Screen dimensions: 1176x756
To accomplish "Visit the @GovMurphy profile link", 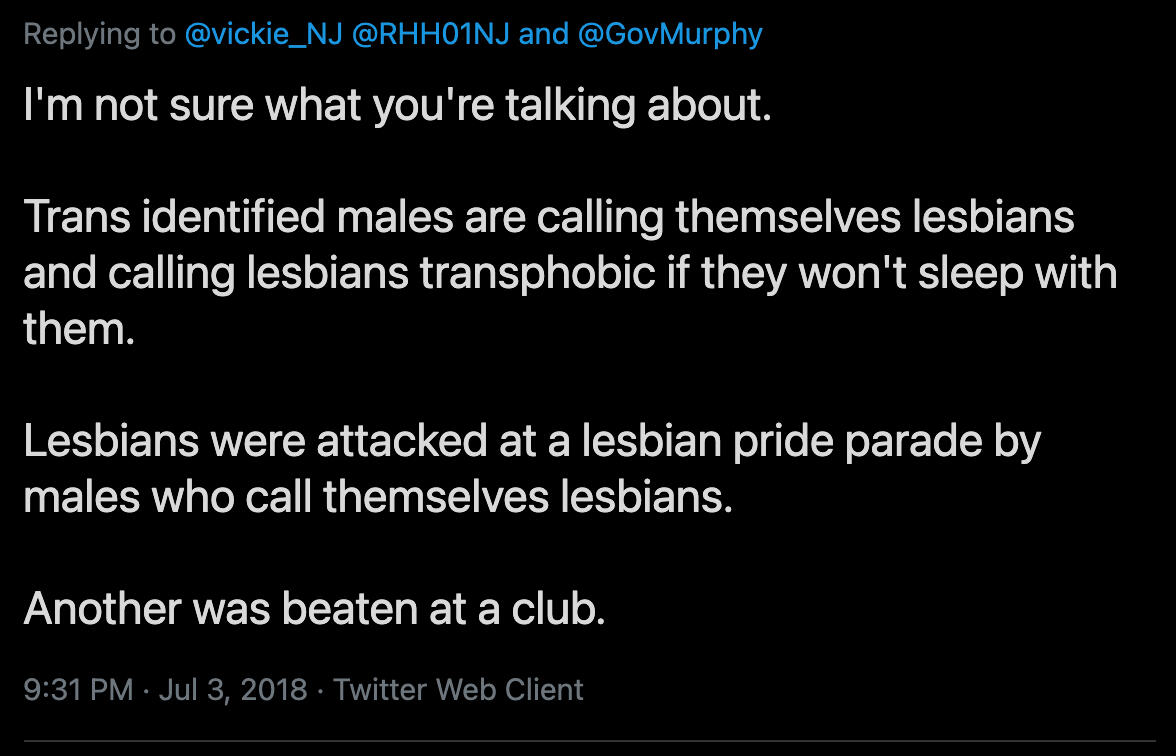I will 669,34.
